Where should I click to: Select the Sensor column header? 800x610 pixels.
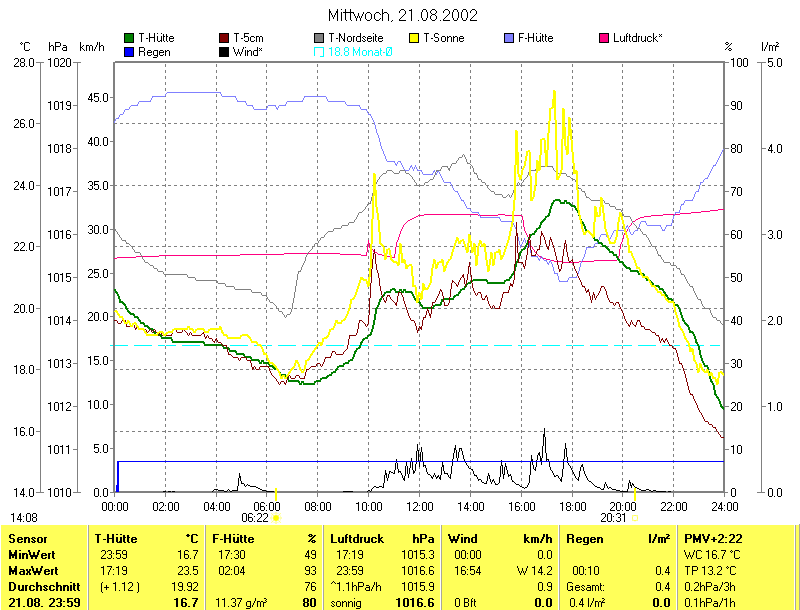(26, 539)
